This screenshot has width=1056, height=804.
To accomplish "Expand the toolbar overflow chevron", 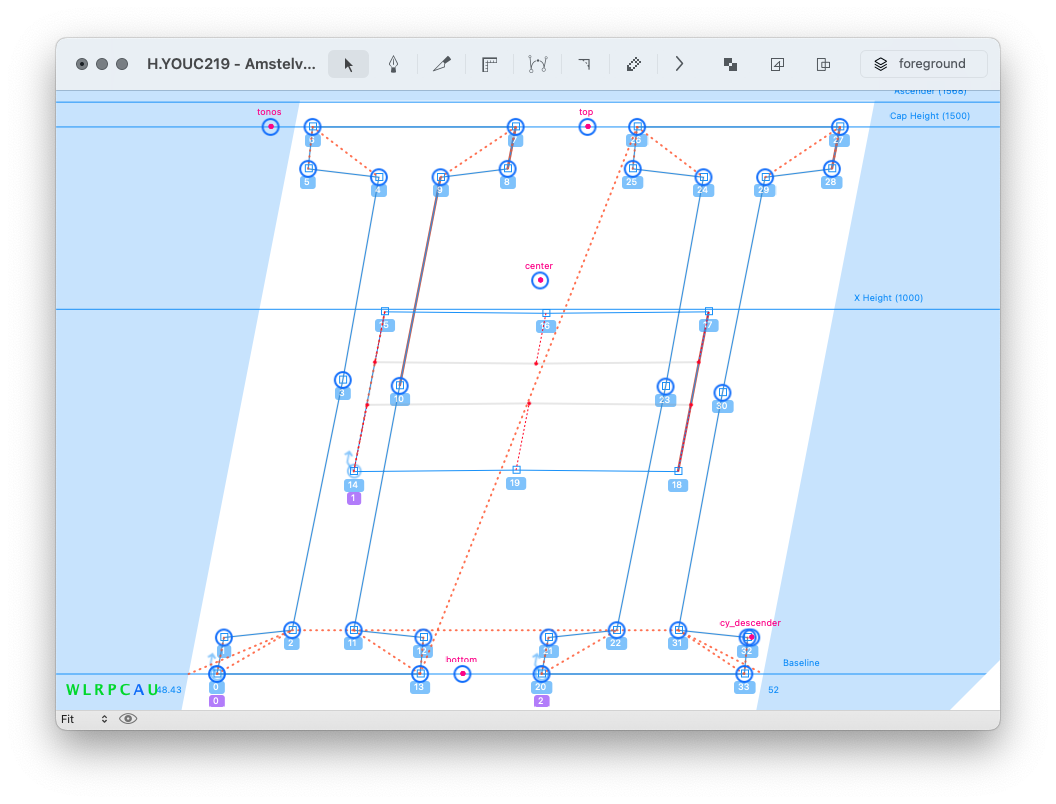I will point(680,64).
